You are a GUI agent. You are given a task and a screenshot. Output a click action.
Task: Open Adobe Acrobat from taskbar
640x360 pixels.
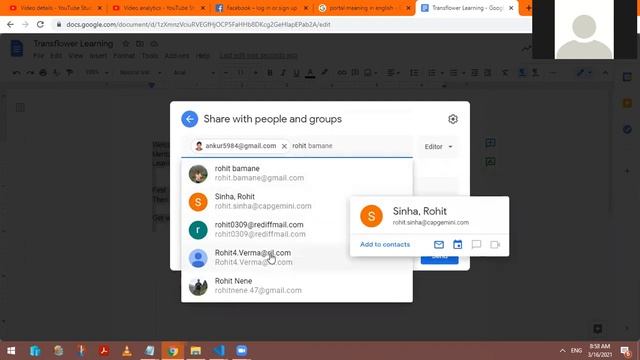(104, 351)
